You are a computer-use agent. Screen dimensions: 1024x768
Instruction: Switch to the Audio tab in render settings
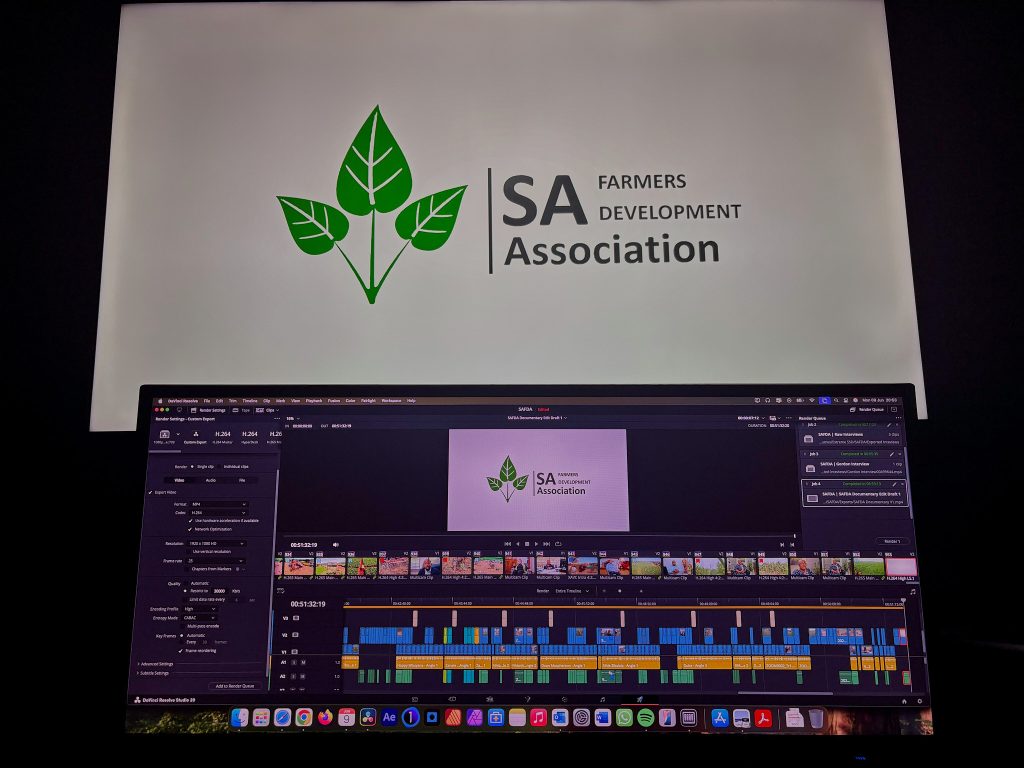(210, 480)
